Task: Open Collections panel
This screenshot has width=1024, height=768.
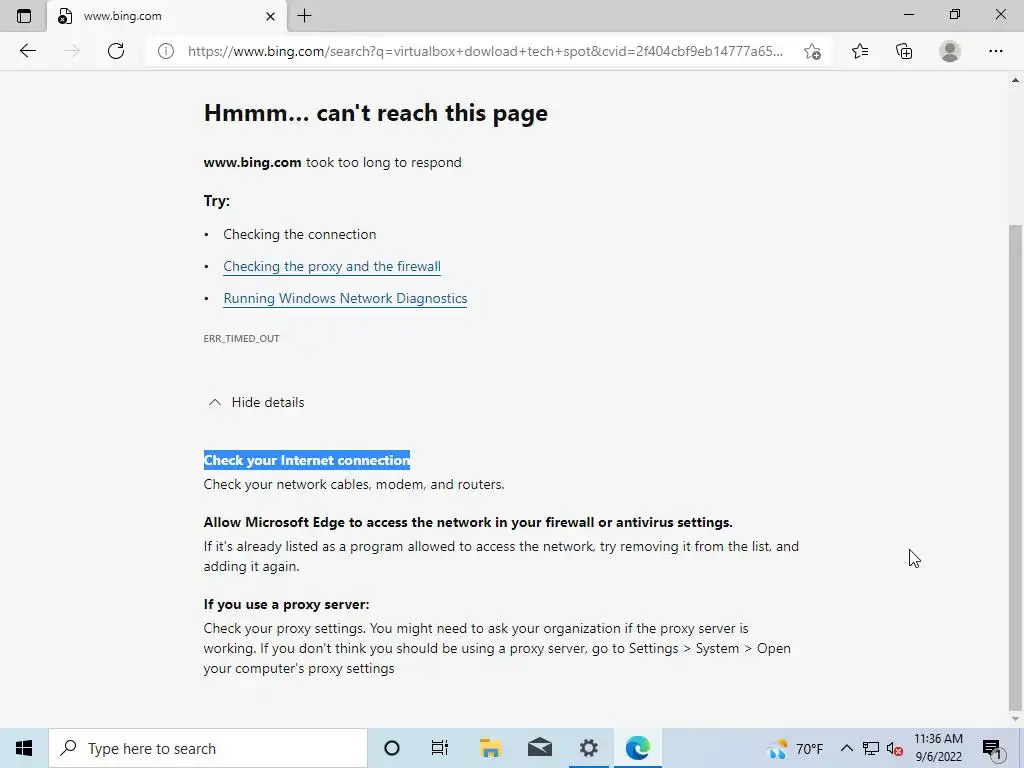Action: click(x=904, y=51)
